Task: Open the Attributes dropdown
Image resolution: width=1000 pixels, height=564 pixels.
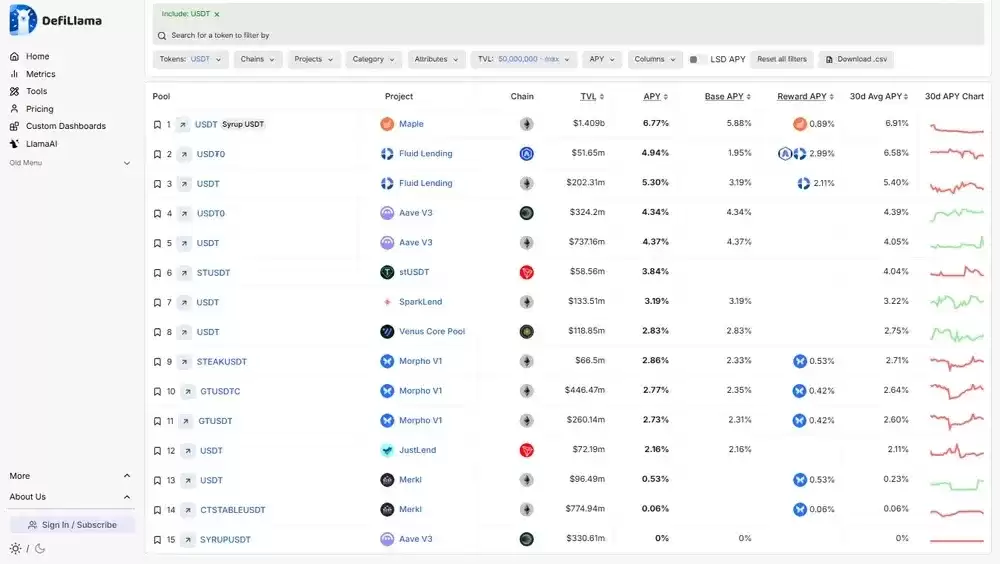Action: click(436, 59)
